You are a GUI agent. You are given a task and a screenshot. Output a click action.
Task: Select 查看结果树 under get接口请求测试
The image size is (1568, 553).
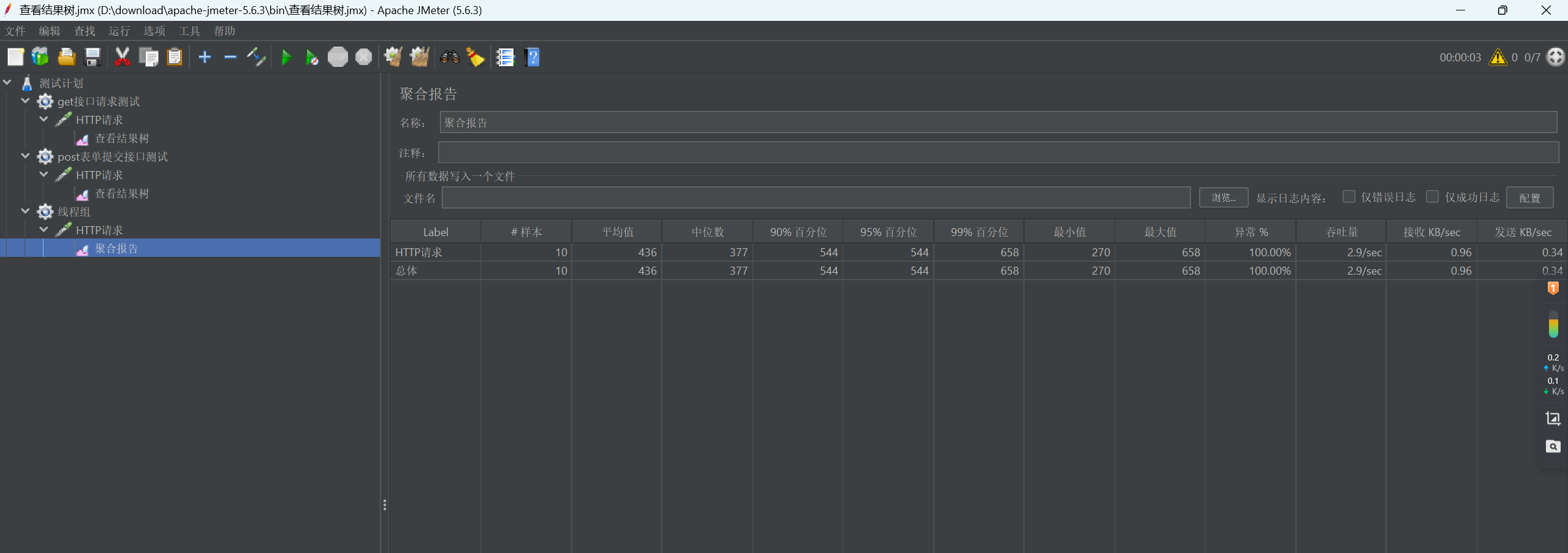(122, 138)
